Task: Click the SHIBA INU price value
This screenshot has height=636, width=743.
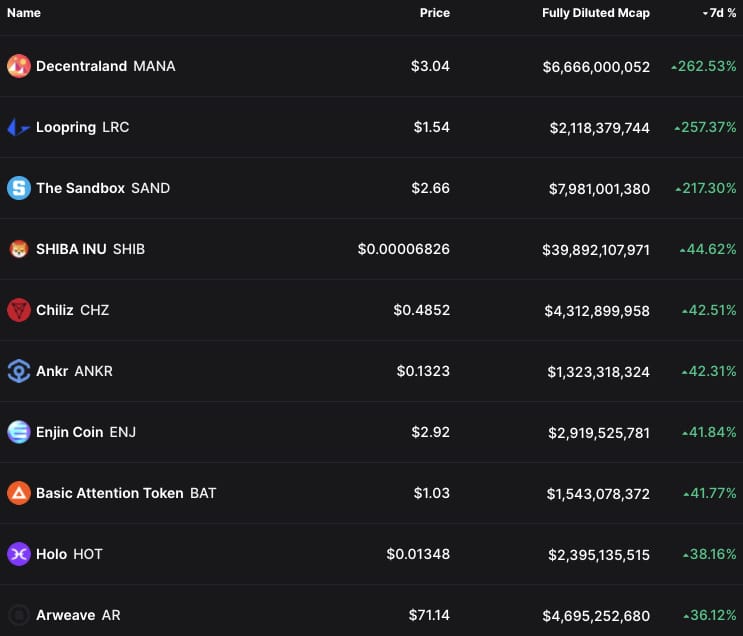Action: (x=403, y=249)
